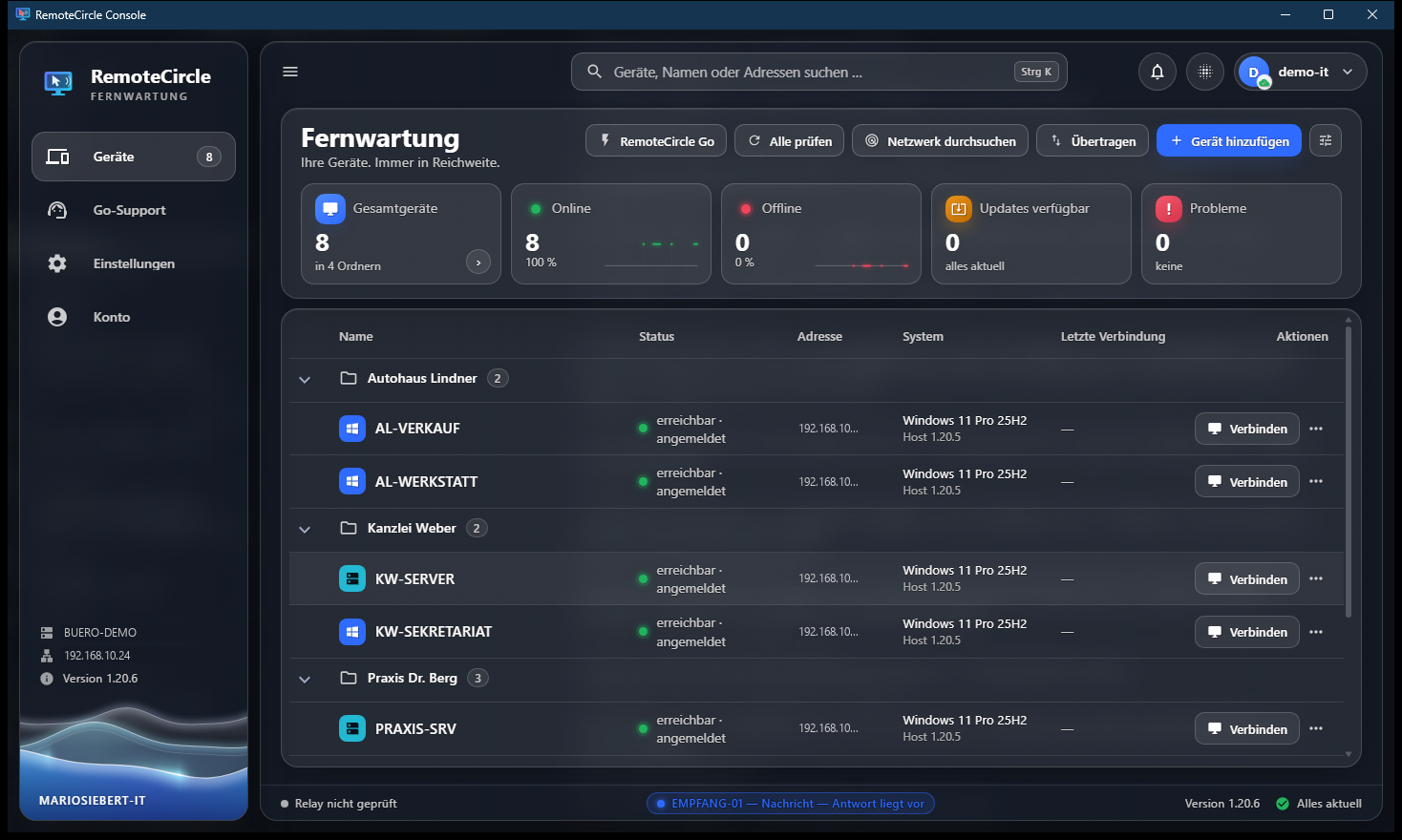This screenshot has width=1402, height=840.
Task: Click the Probleme warning icon
Action: [1169, 209]
